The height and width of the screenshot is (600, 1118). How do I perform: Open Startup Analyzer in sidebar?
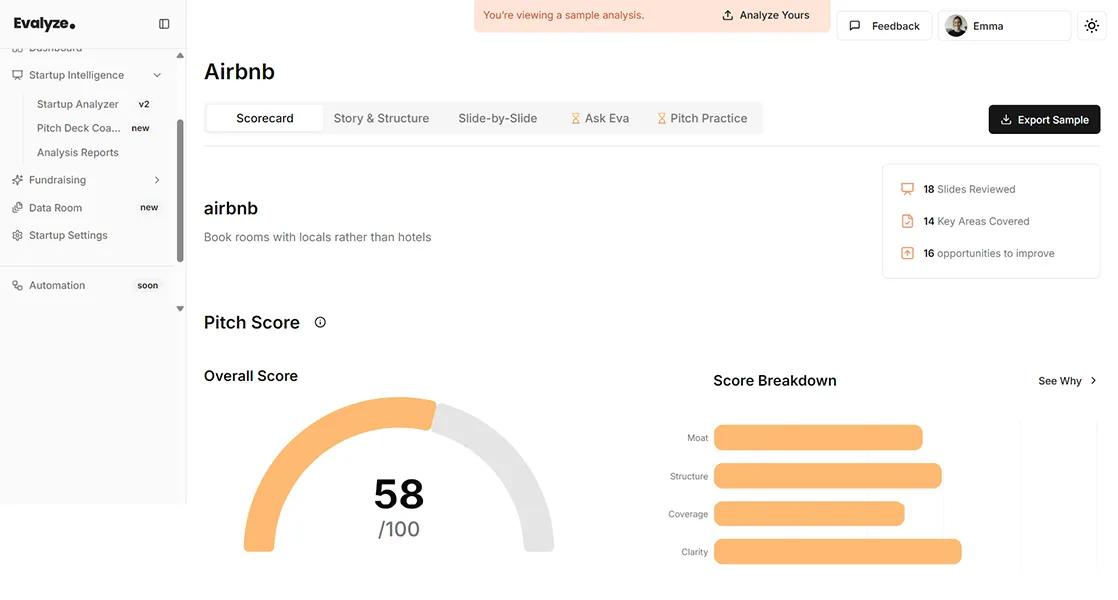[x=78, y=104]
